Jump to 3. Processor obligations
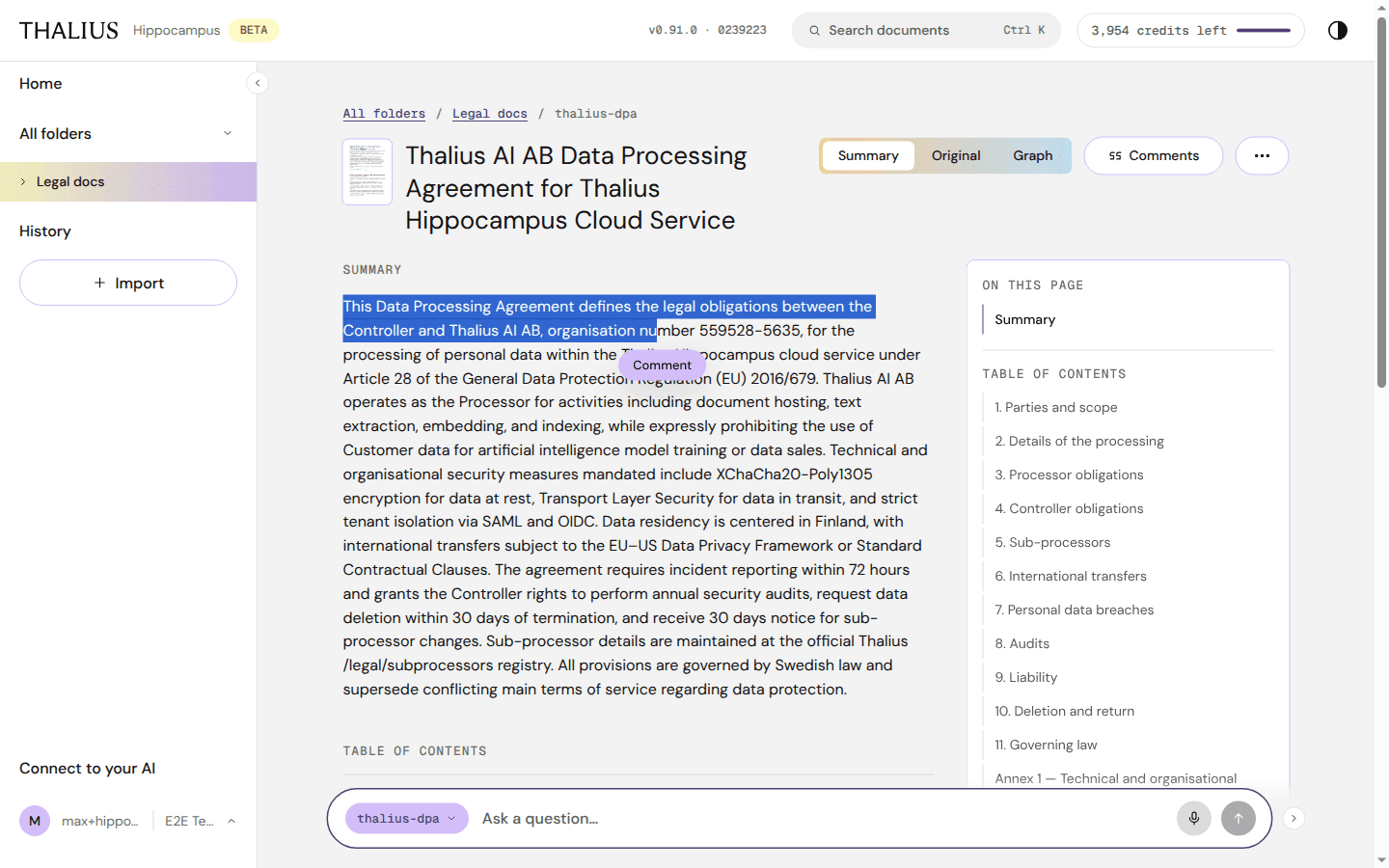The height and width of the screenshot is (868, 1389). coord(1069,475)
